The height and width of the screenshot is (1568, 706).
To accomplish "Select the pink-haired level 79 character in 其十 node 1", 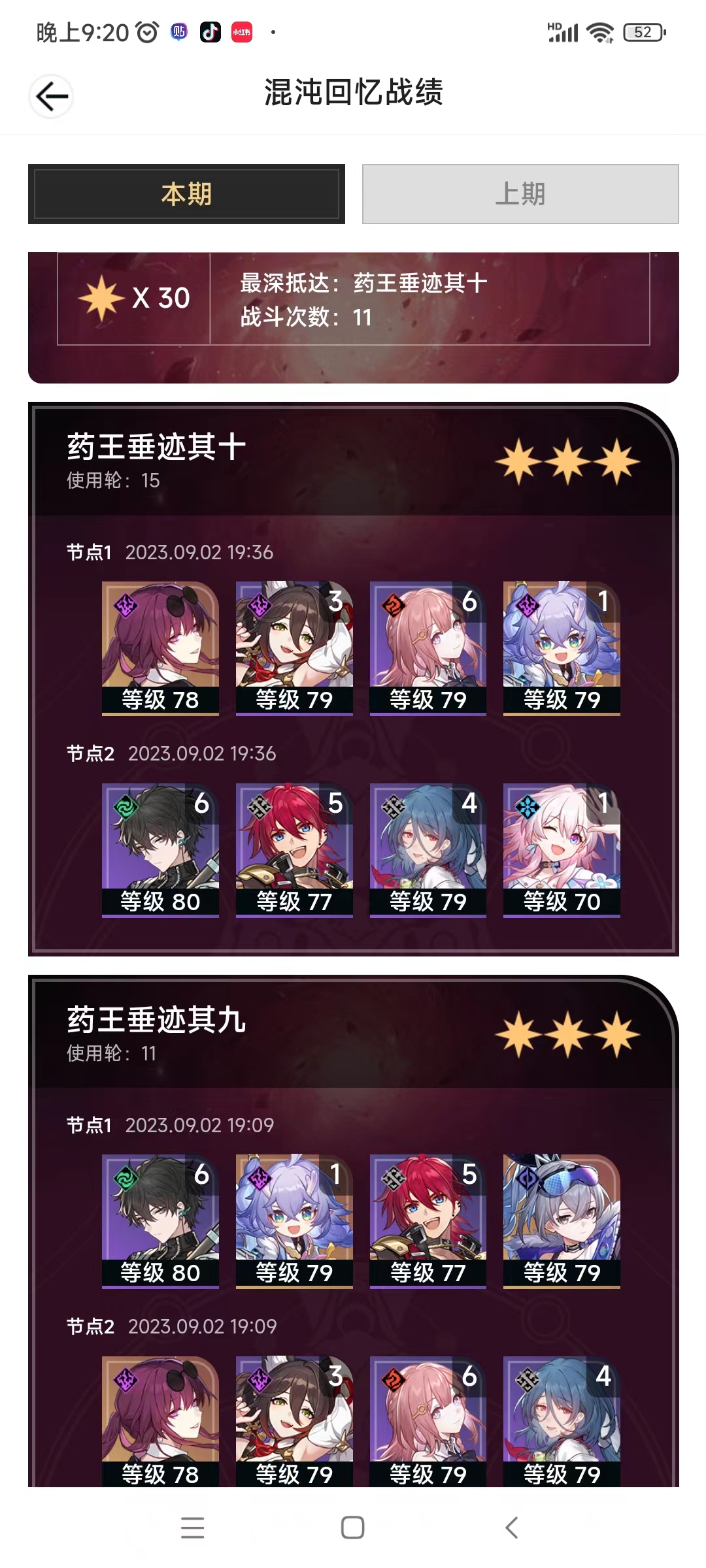I will click(428, 648).
